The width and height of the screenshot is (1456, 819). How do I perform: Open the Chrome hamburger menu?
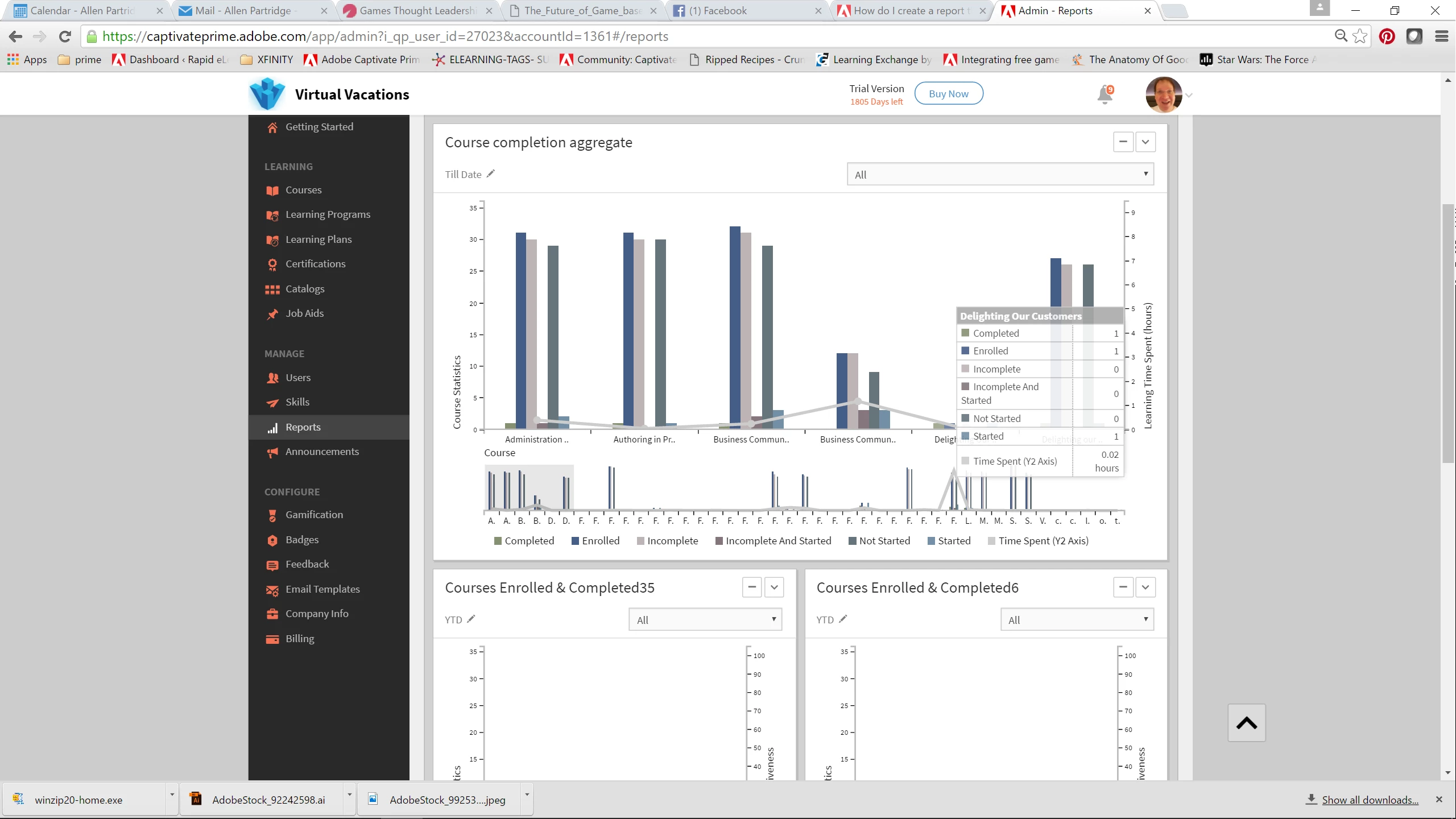(x=1441, y=36)
